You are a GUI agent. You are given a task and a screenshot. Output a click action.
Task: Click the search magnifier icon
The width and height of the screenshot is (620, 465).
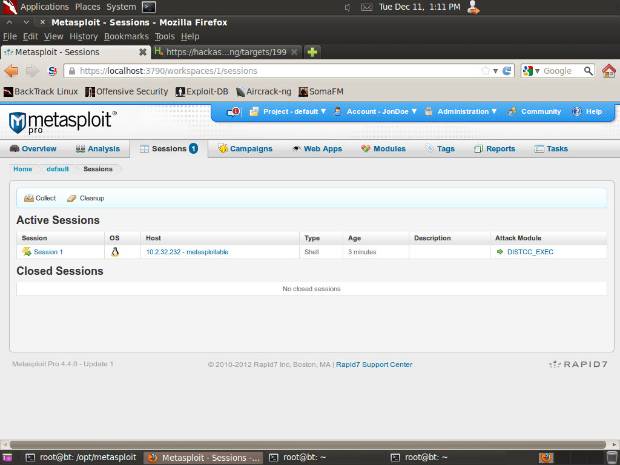(586, 71)
